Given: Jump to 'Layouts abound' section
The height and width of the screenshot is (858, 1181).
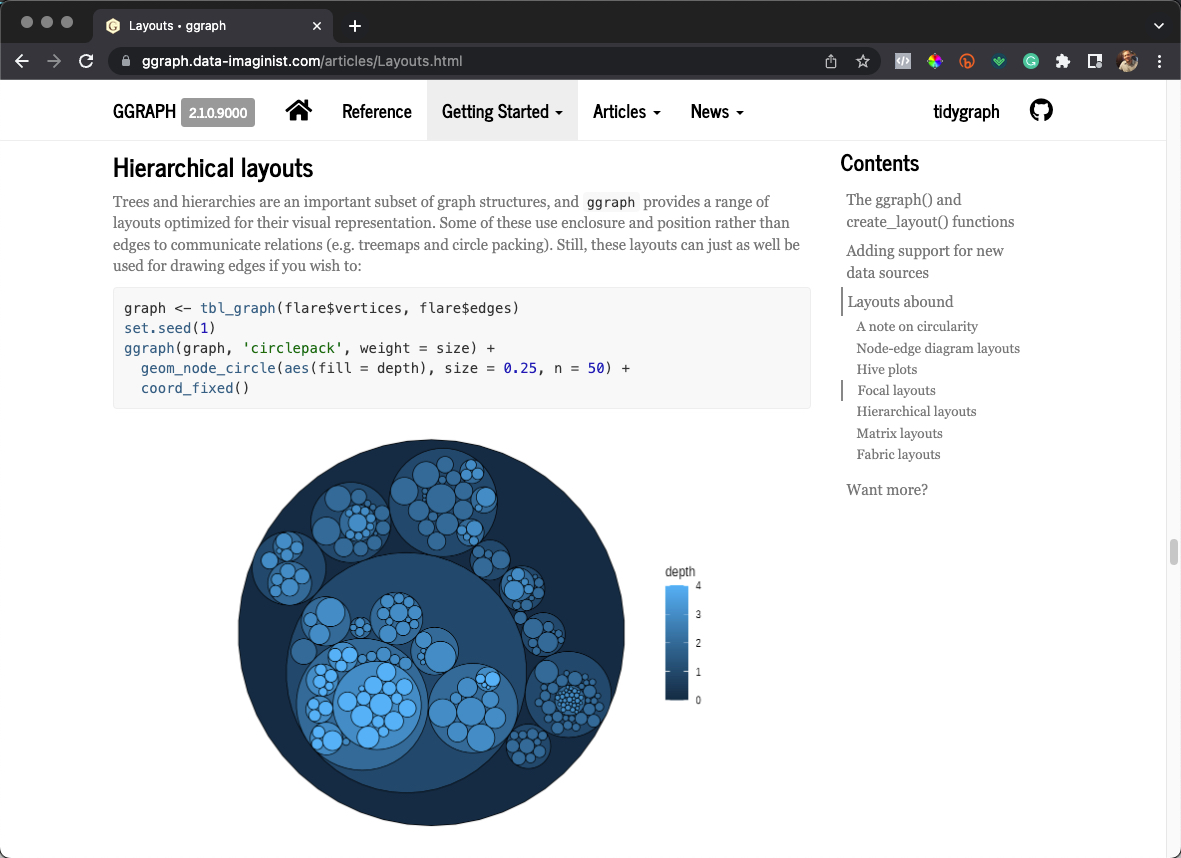Looking at the screenshot, I should click(900, 301).
